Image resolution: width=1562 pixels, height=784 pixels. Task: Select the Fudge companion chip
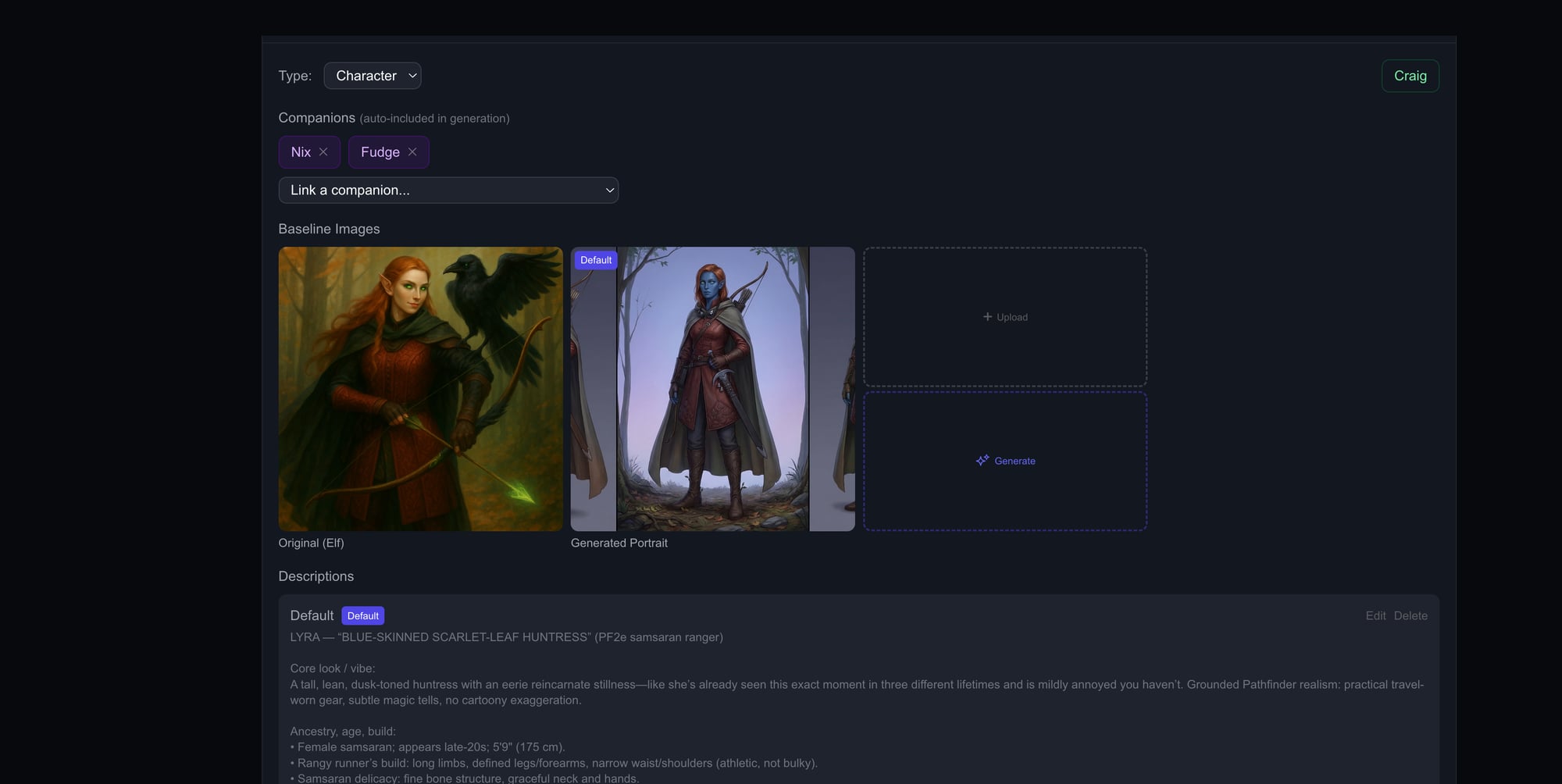tap(380, 152)
